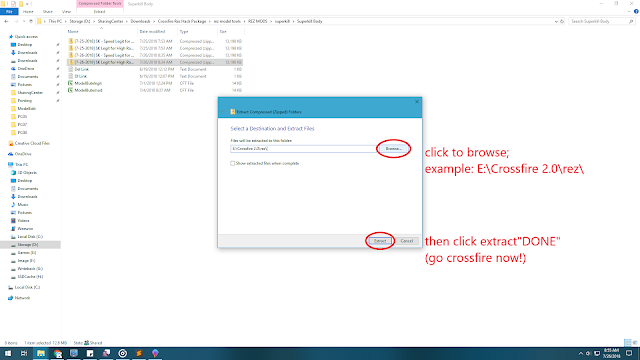Switch to large icons view button
The height and width of the screenshot is (360, 640).
635,343
